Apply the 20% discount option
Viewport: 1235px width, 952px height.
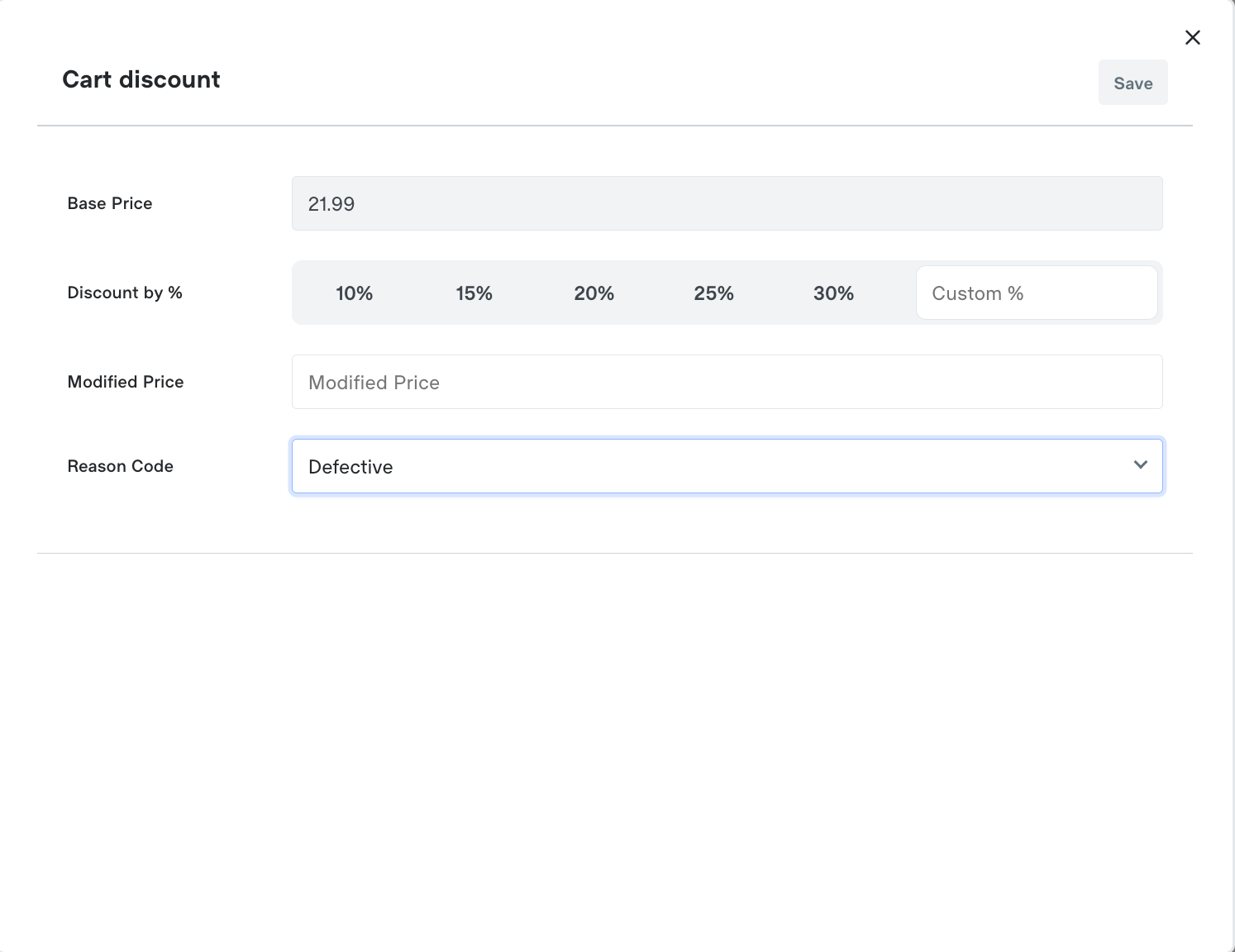point(594,293)
